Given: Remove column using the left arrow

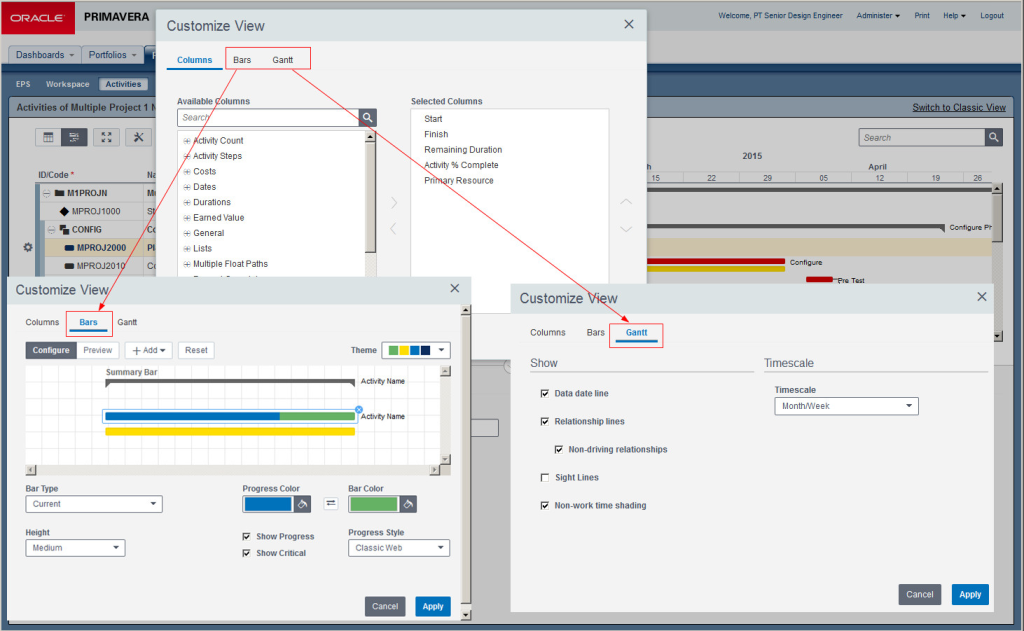Looking at the screenshot, I should (393, 229).
